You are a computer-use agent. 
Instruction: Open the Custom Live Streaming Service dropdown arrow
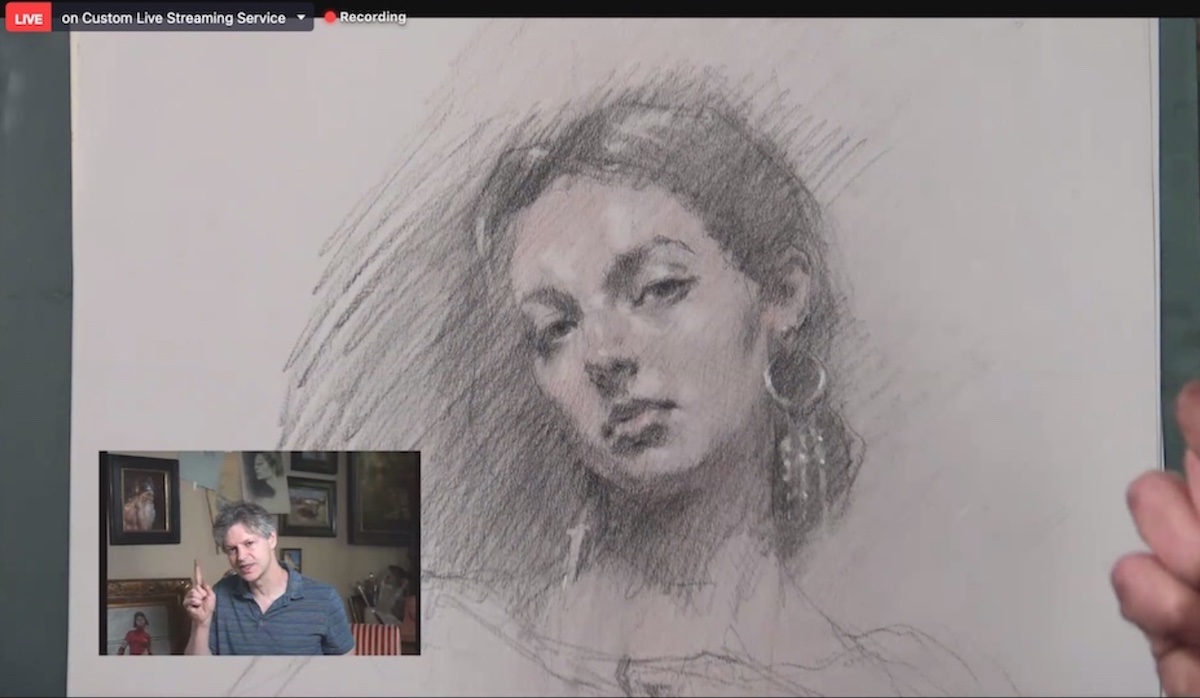tap(301, 18)
